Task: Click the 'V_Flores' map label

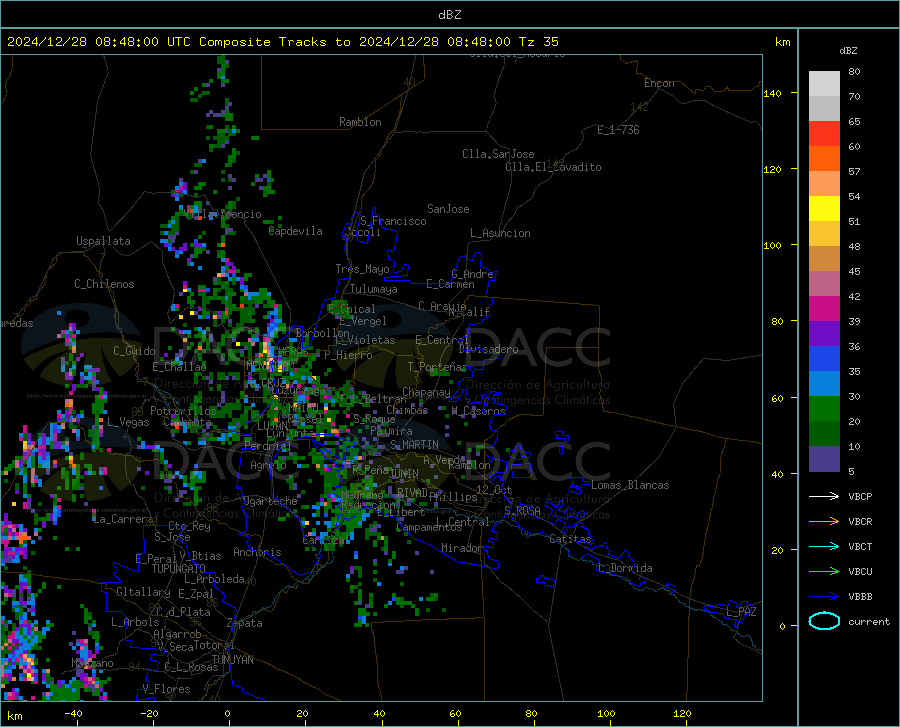Action: click(166, 689)
